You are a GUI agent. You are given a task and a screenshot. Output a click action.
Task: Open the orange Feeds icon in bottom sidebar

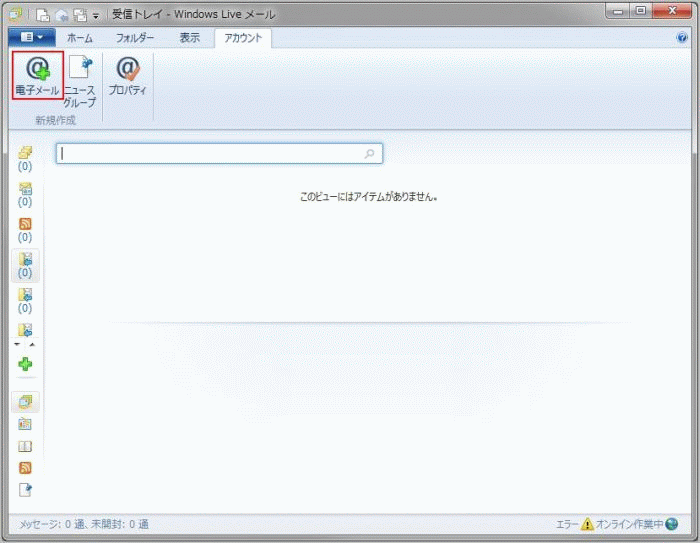click(25, 468)
